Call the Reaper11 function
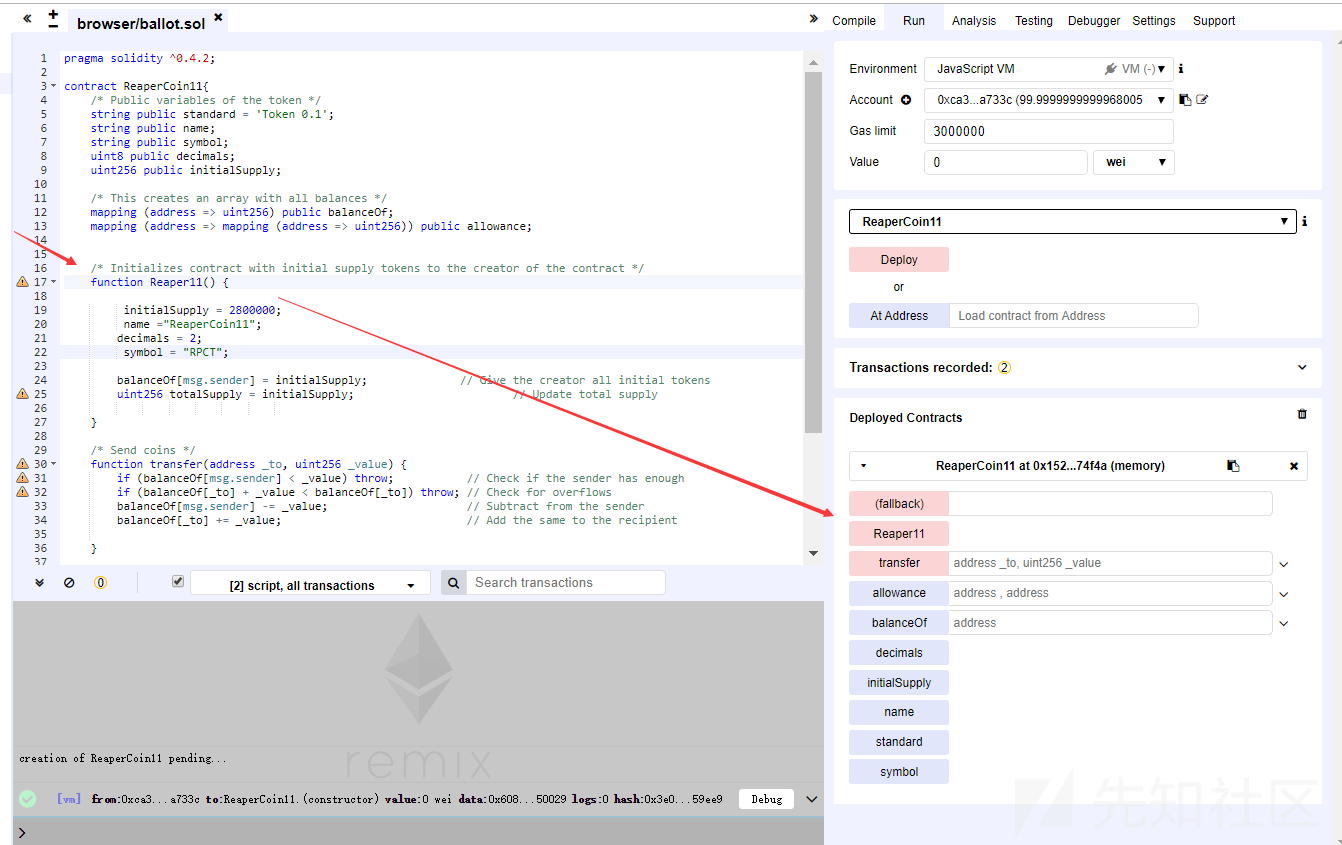 899,534
